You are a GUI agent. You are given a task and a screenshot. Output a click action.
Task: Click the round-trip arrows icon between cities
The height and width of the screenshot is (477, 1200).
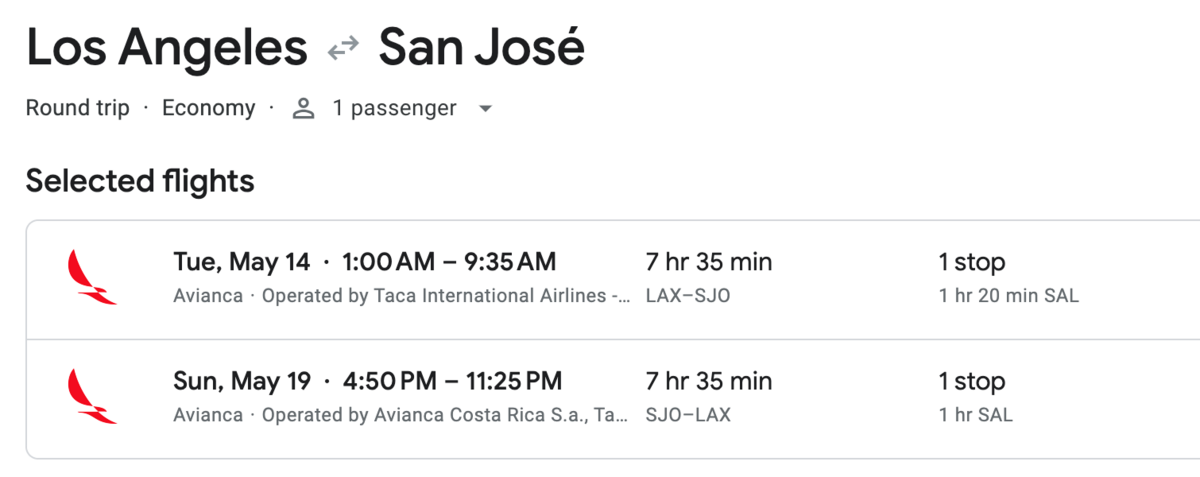(343, 49)
